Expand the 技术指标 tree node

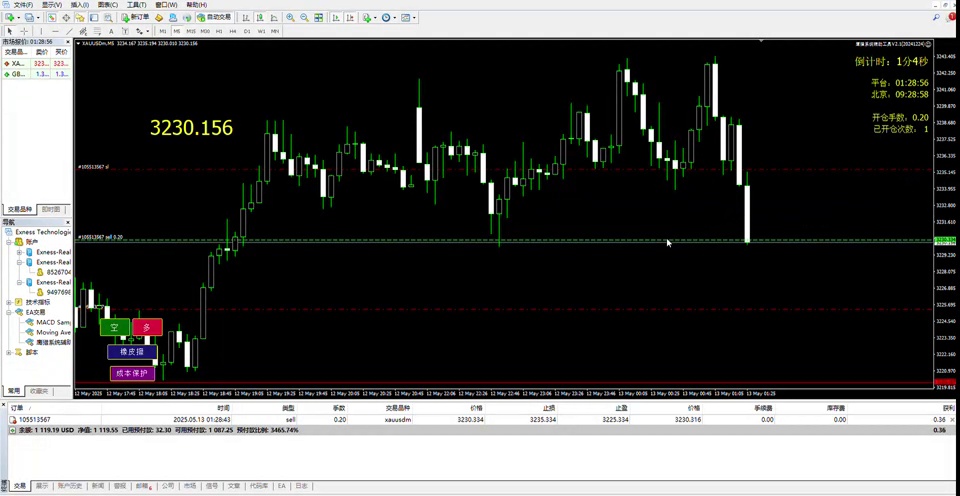coord(9,302)
